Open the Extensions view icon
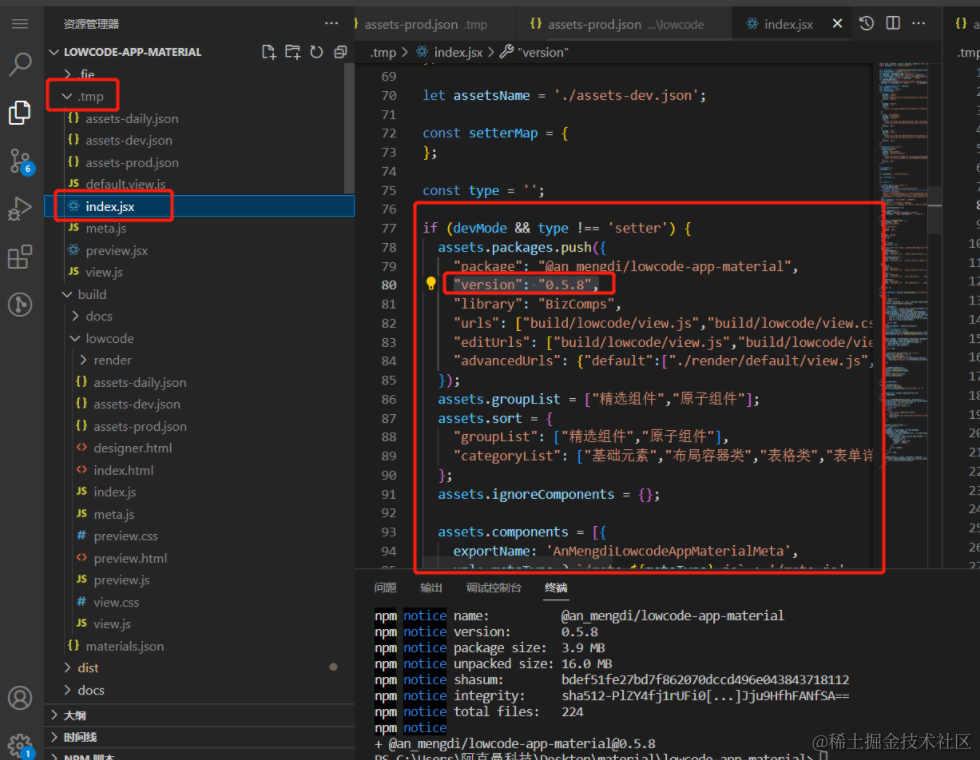 point(20,257)
